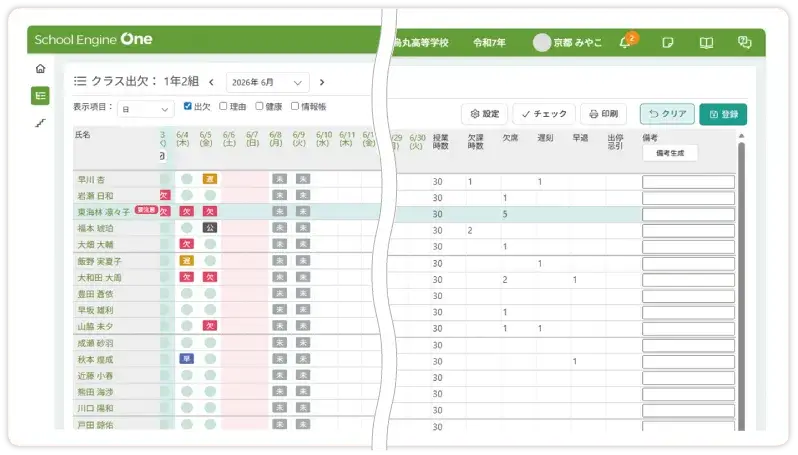Open the notification bell with badge
The width and height of the screenshot is (798, 455).
(x=626, y=42)
